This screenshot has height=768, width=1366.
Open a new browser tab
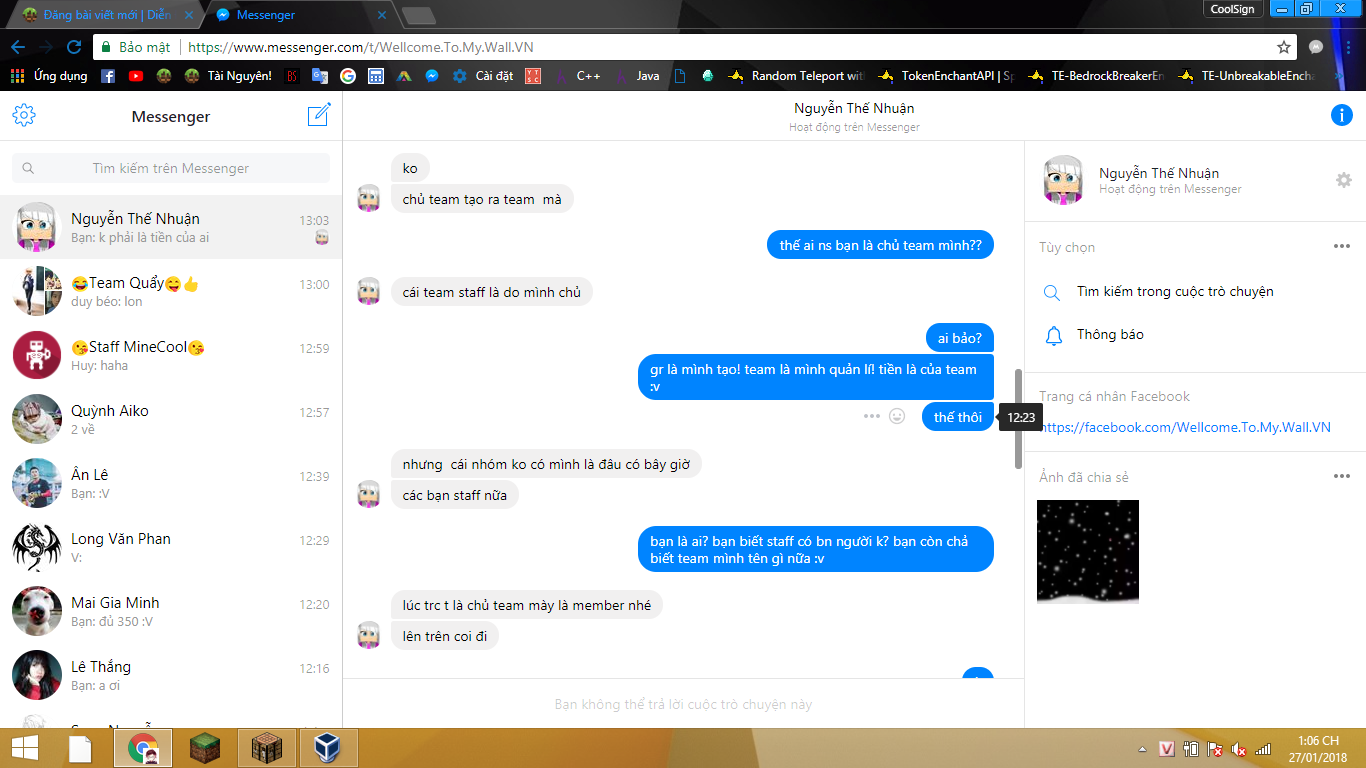point(418,15)
